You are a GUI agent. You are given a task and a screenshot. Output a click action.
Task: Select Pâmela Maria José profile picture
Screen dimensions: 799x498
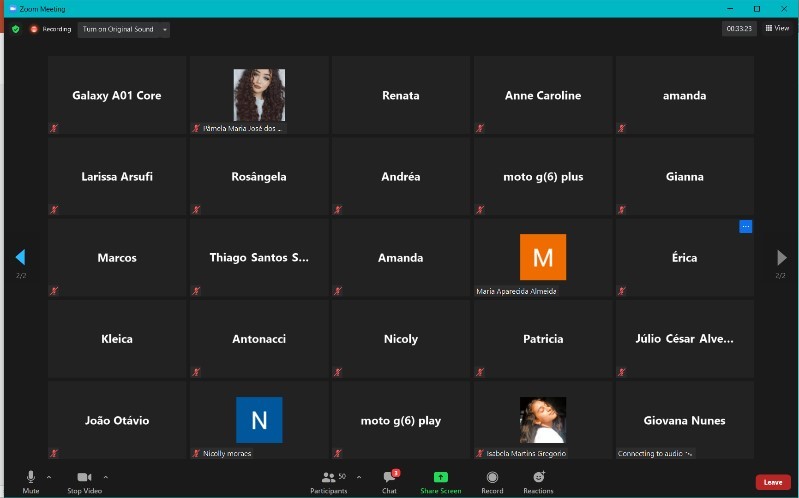pos(259,95)
